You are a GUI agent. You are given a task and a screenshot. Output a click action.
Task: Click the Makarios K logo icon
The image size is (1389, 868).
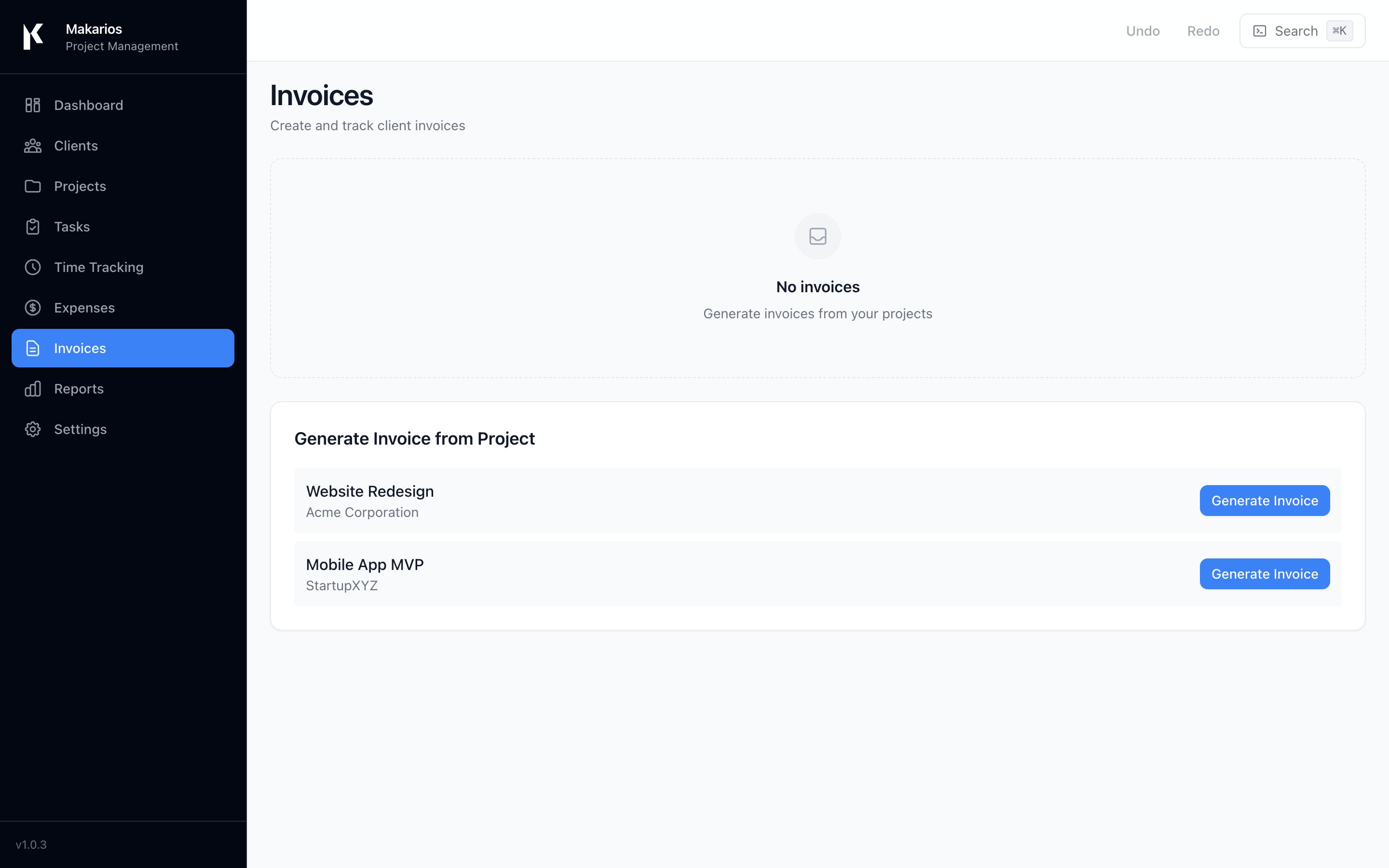click(x=33, y=37)
